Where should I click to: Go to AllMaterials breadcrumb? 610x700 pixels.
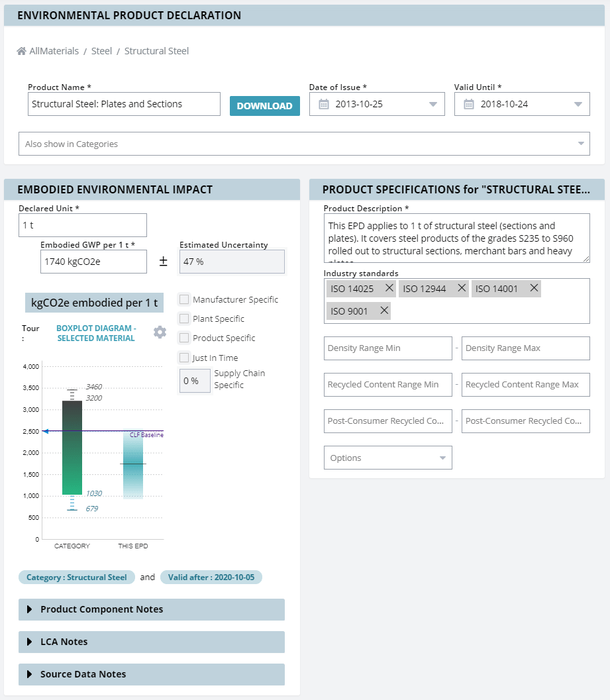click(x=54, y=51)
